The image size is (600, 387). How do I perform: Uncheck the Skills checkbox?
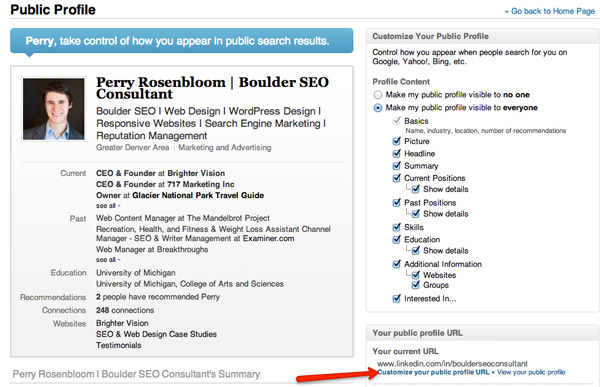click(397, 227)
